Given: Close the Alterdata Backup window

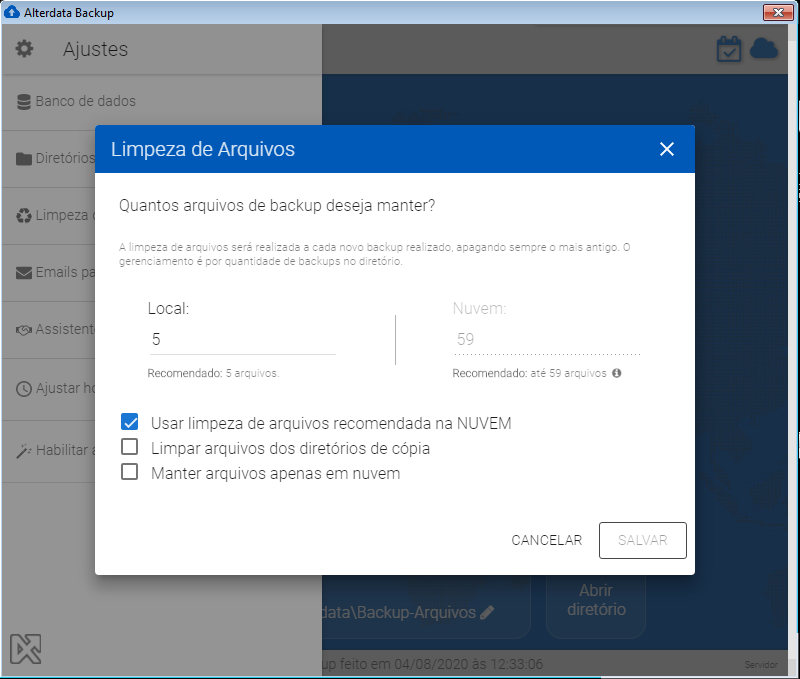Looking at the screenshot, I should tap(778, 12).
